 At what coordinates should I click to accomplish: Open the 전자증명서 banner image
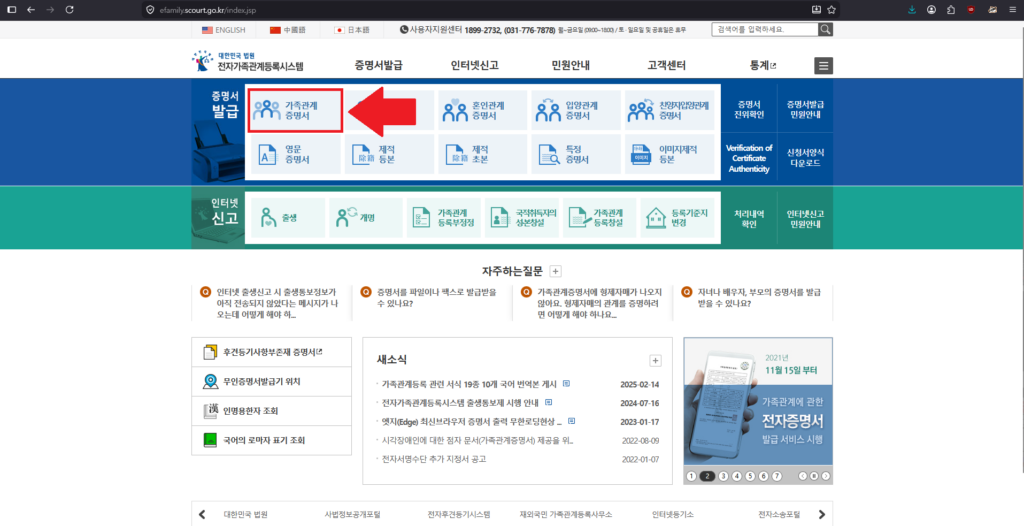[758, 403]
